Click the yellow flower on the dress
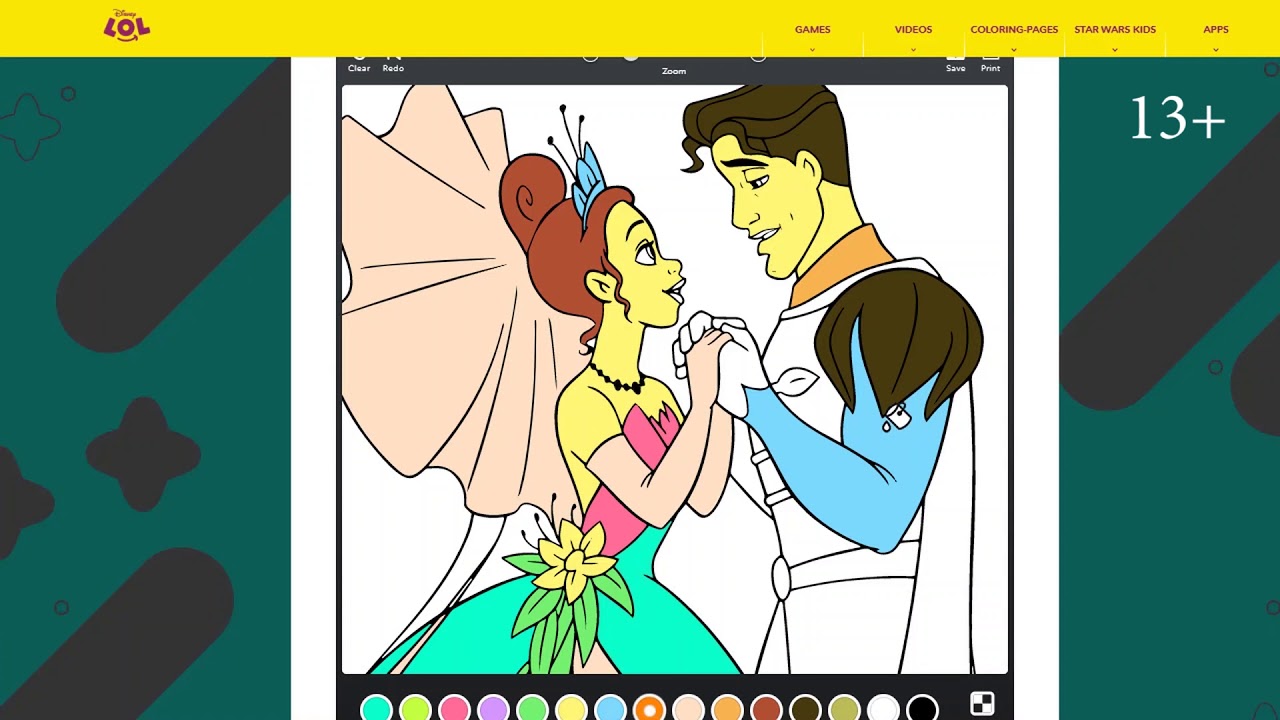 [x=574, y=563]
